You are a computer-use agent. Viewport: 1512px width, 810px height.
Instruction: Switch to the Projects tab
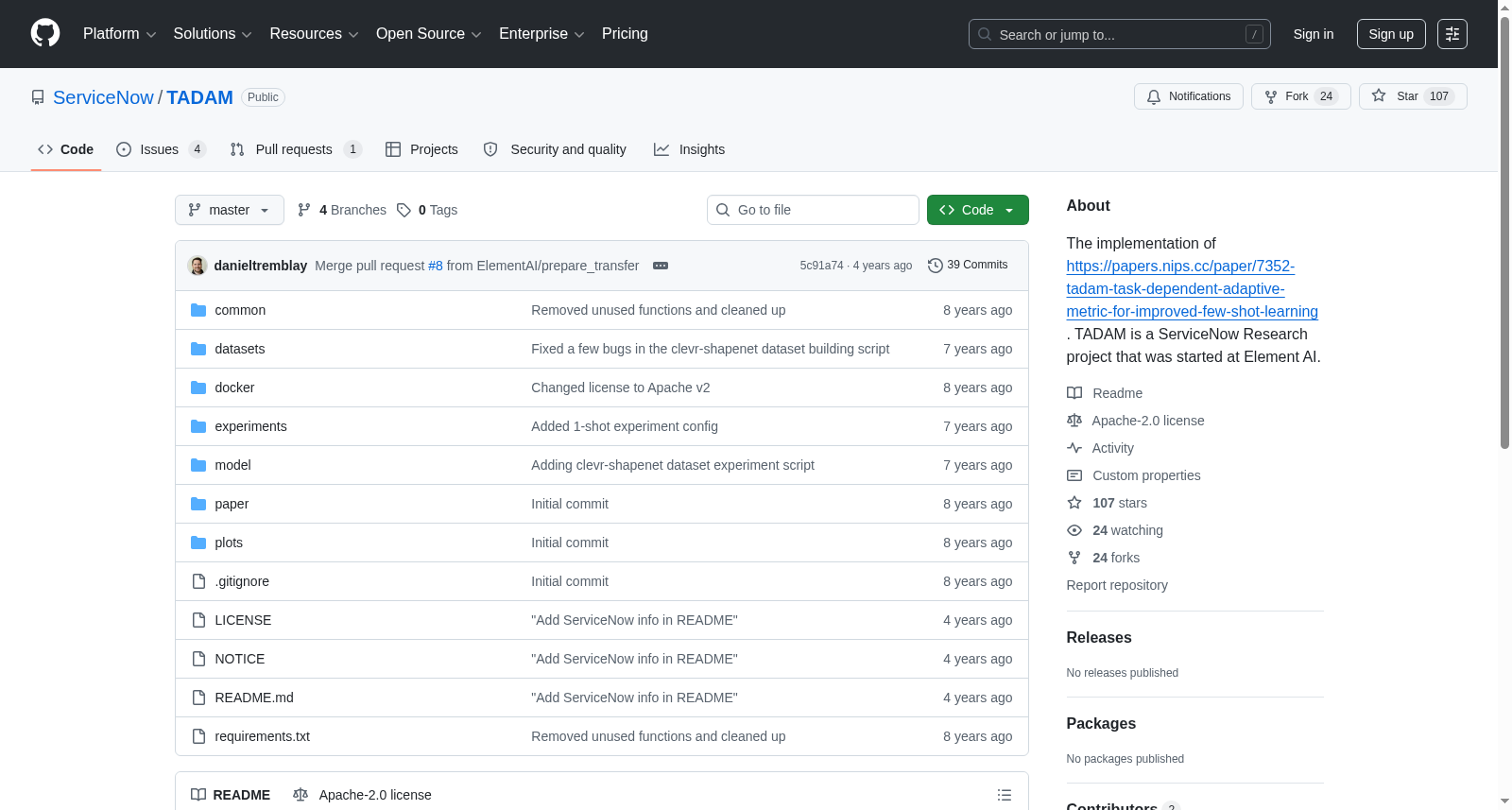pyautogui.click(x=421, y=149)
